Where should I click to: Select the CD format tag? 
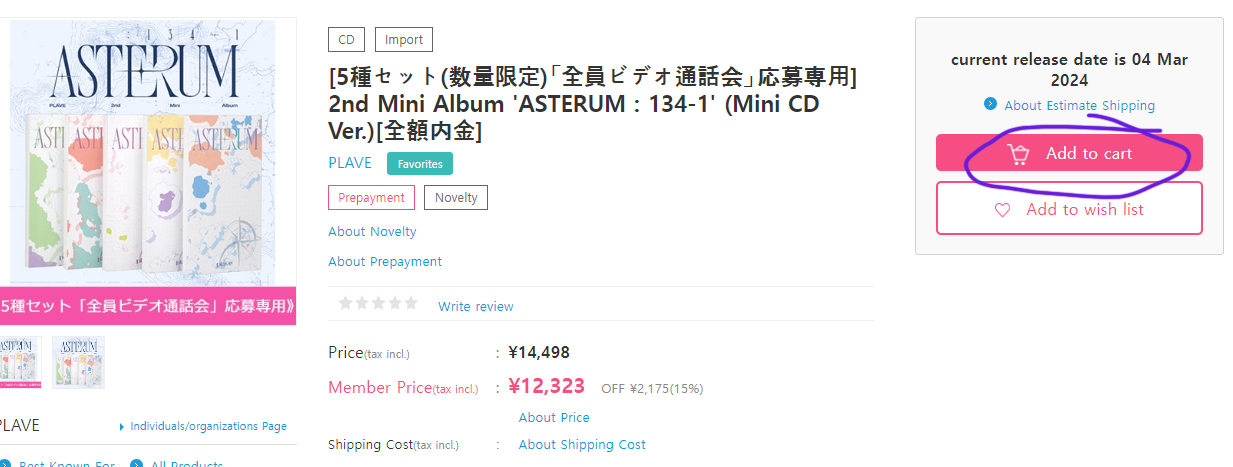click(x=346, y=40)
